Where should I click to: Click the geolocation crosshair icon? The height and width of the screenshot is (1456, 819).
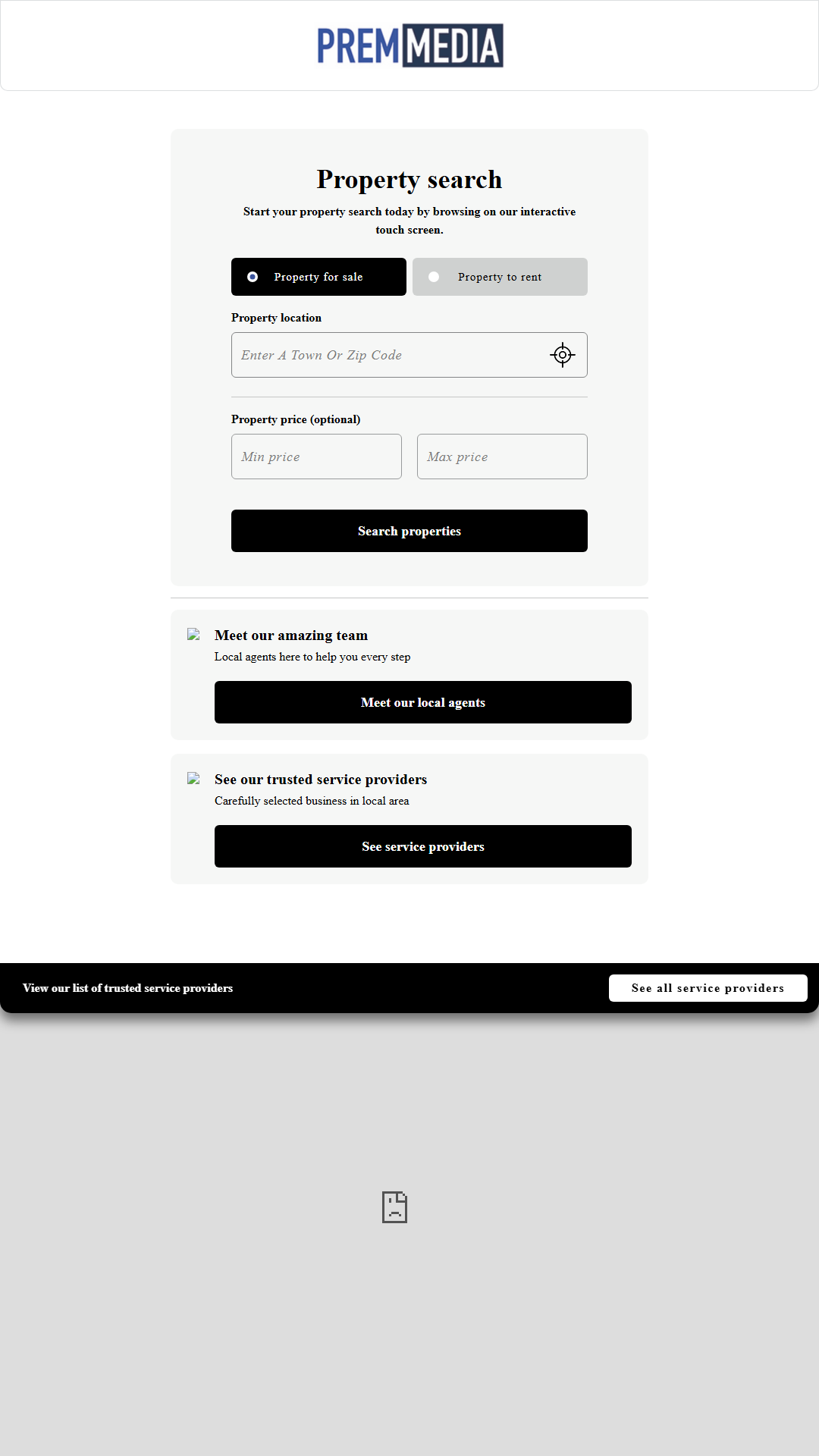pyautogui.click(x=563, y=354)
